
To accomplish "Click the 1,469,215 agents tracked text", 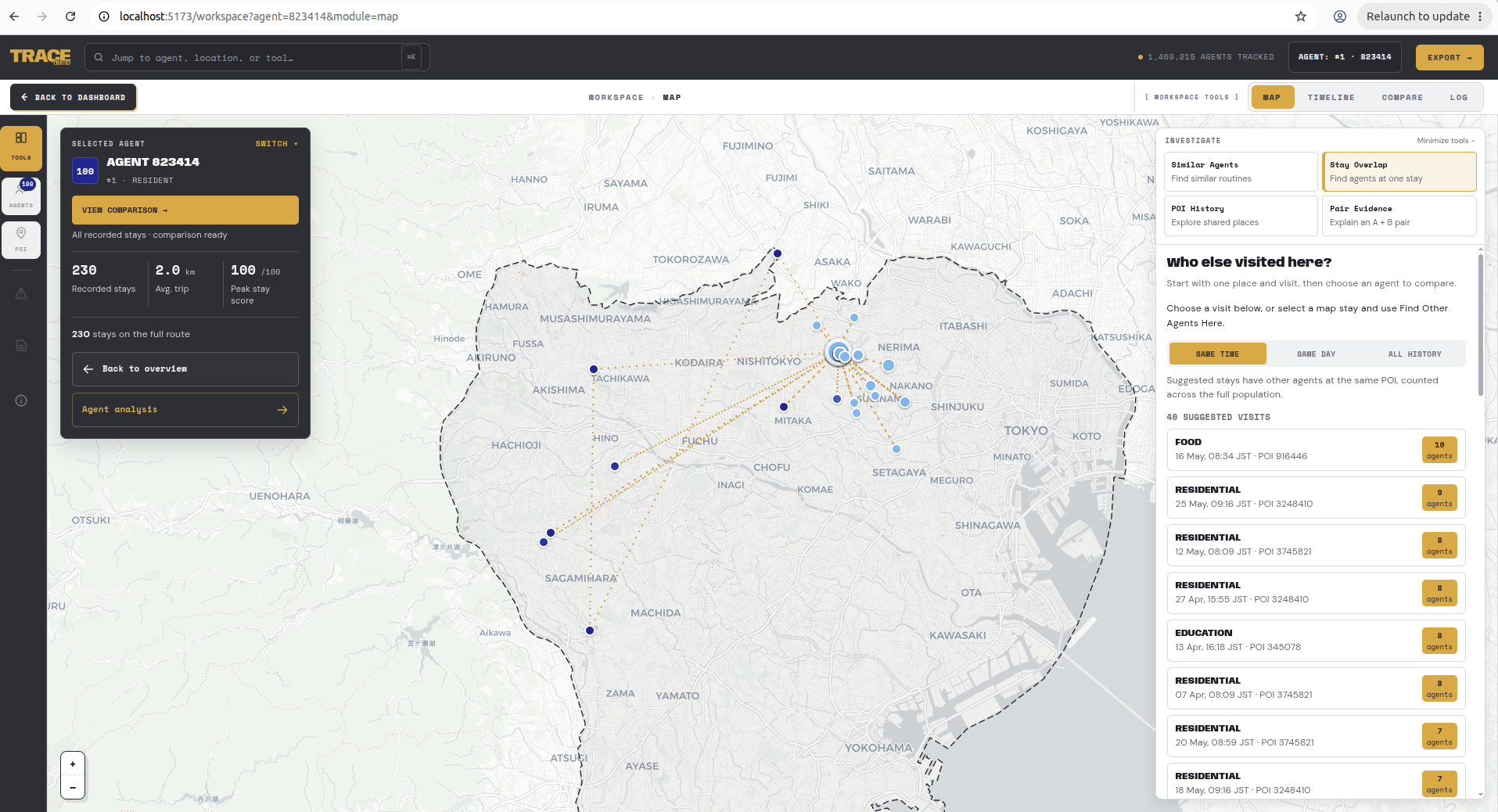I will coord(1211,57).
